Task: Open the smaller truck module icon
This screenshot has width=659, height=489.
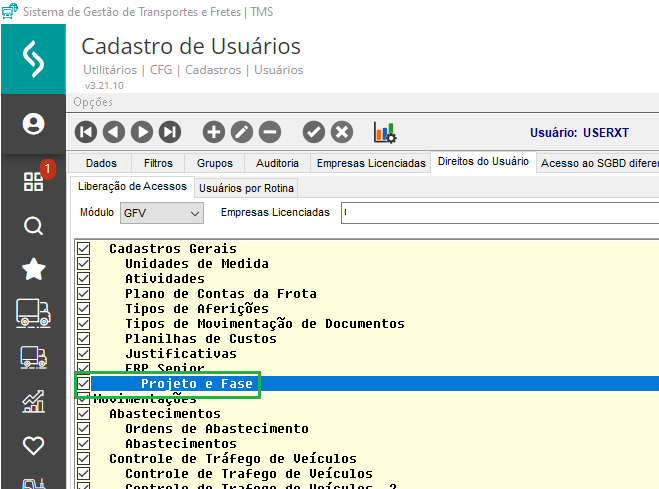Action: click(33, 358)
